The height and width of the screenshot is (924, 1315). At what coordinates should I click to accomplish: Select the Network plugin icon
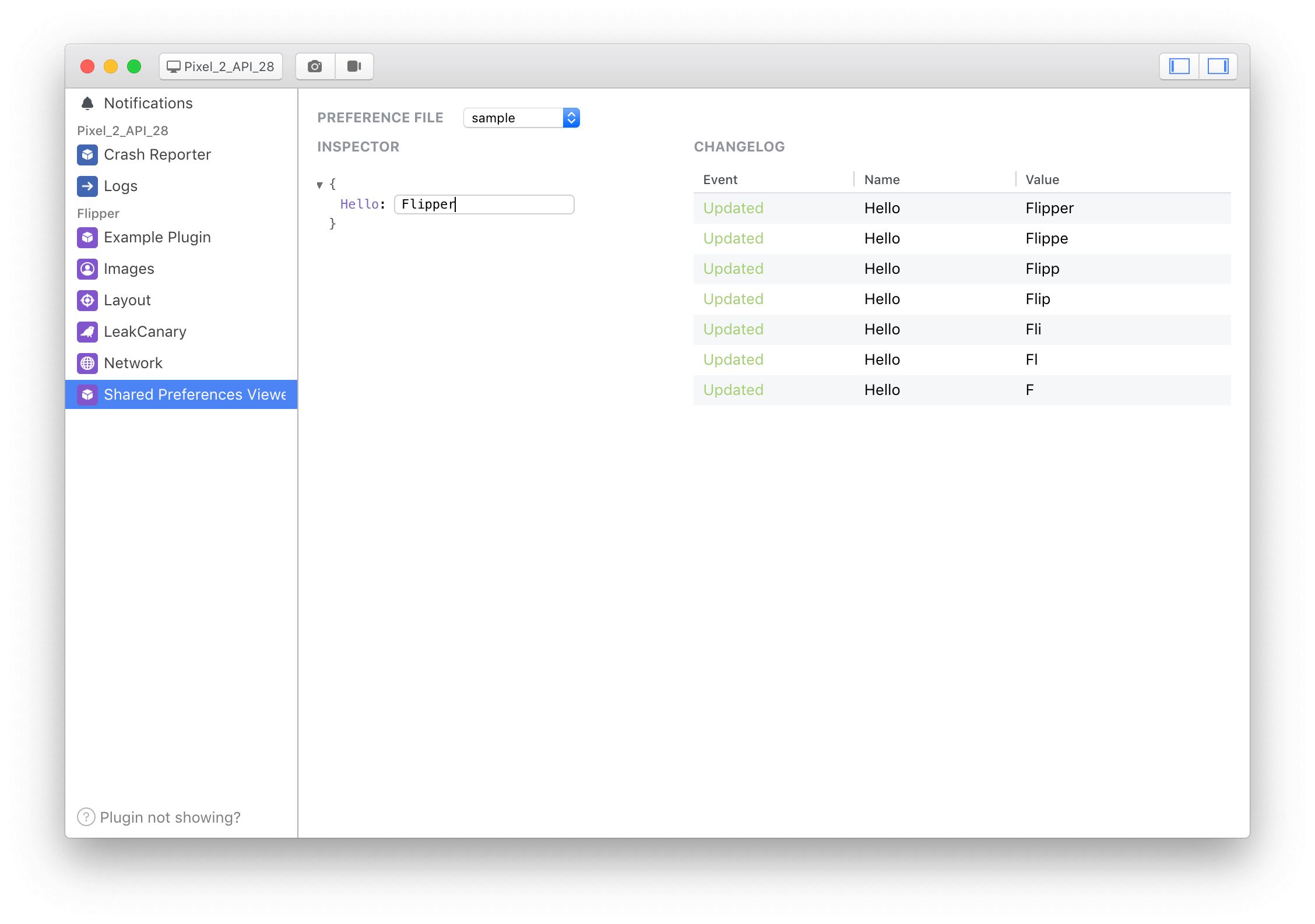click(x=87, y=363)
